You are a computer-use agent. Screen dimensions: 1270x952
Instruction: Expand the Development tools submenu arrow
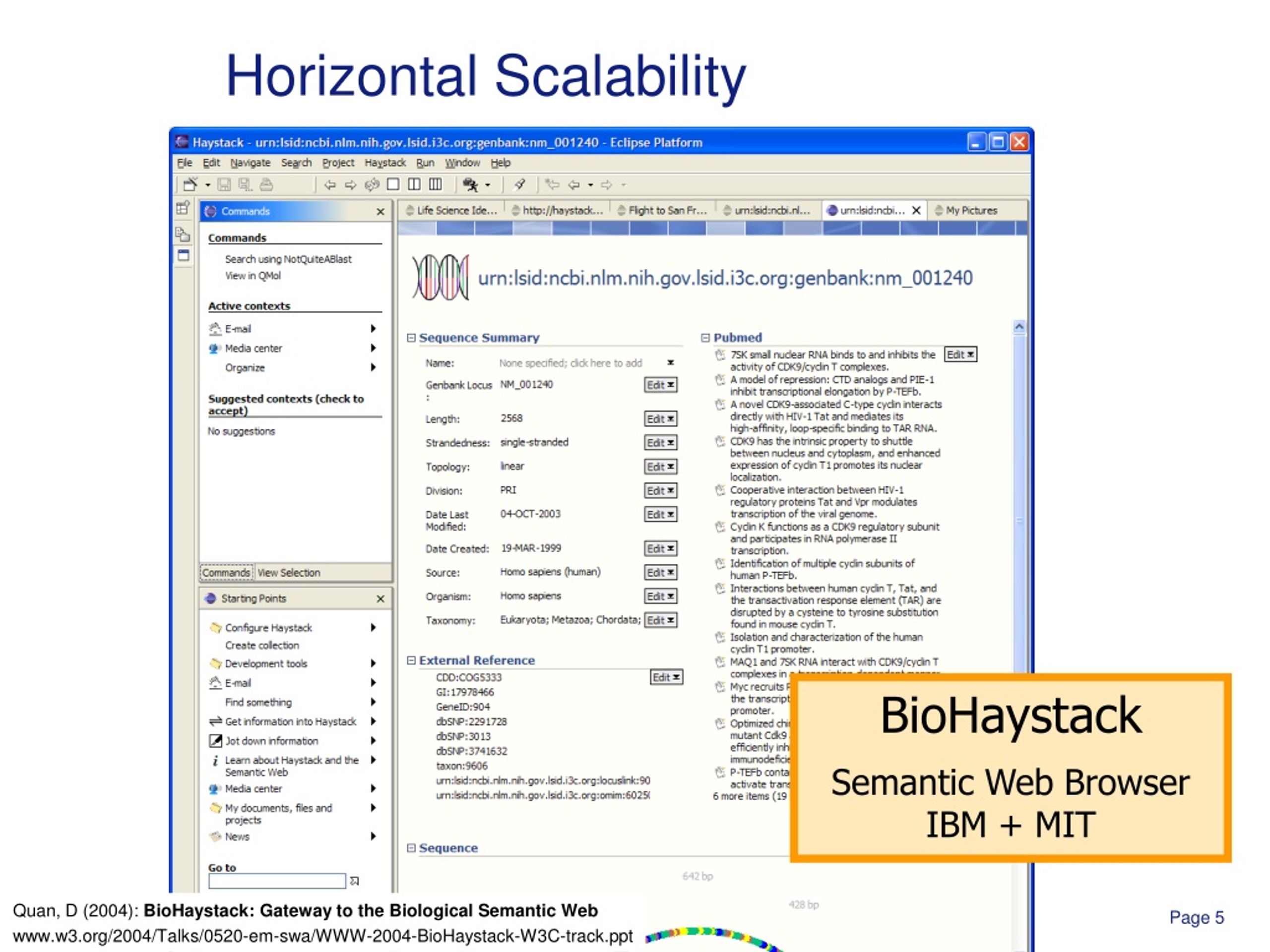click(x=373, y=663)
